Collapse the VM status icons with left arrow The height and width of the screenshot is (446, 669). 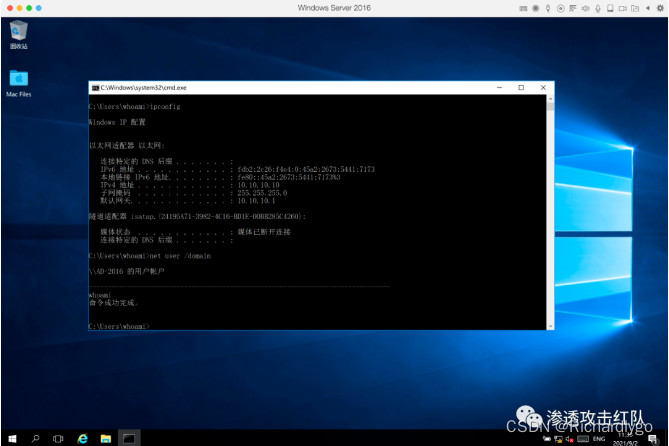[648, 8]
